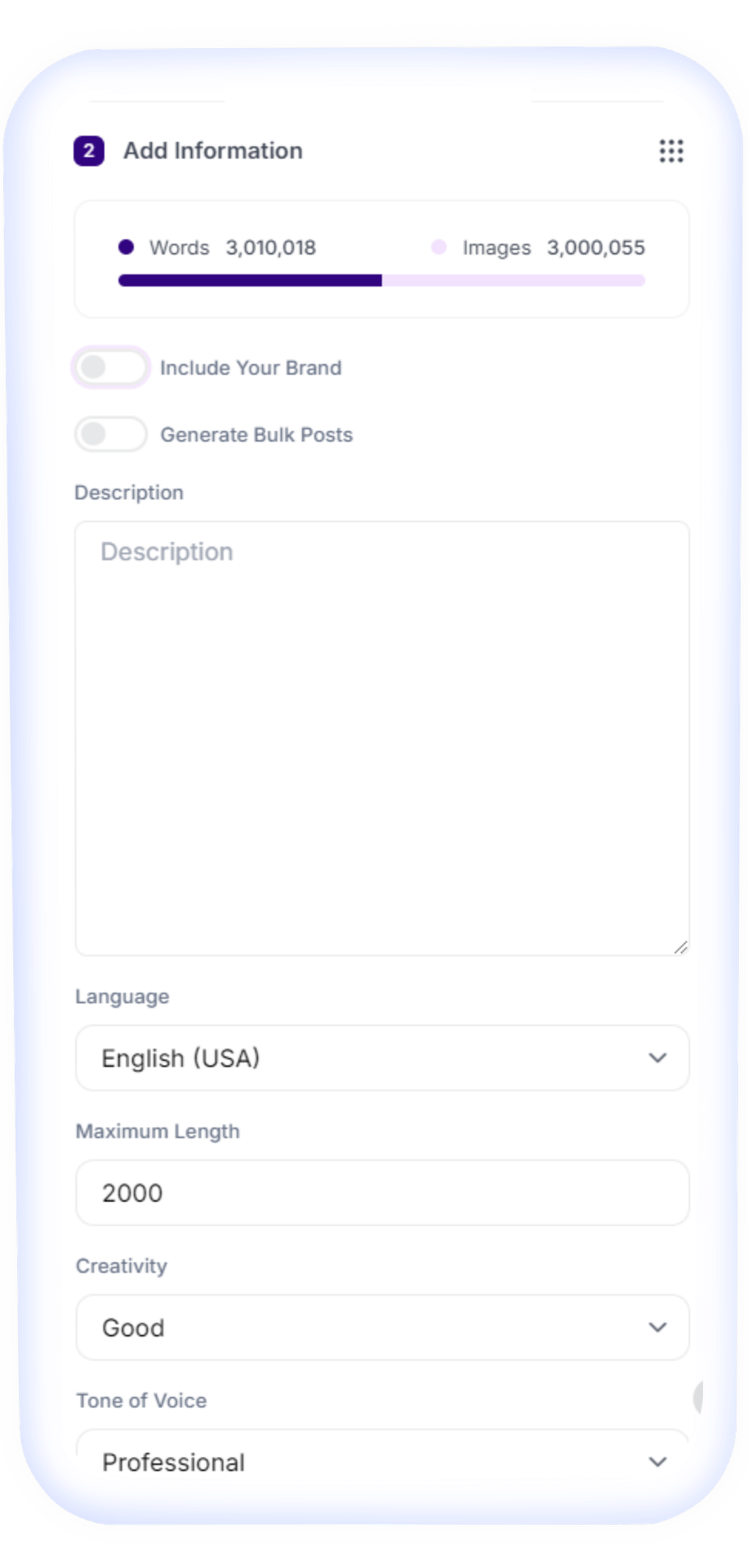Turn on Generate Bulk Posts switch

(x=110, y=434)
